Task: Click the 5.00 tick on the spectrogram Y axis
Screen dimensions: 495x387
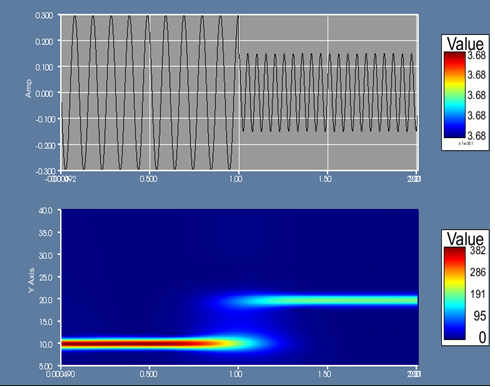Action: tap(46, 367)
